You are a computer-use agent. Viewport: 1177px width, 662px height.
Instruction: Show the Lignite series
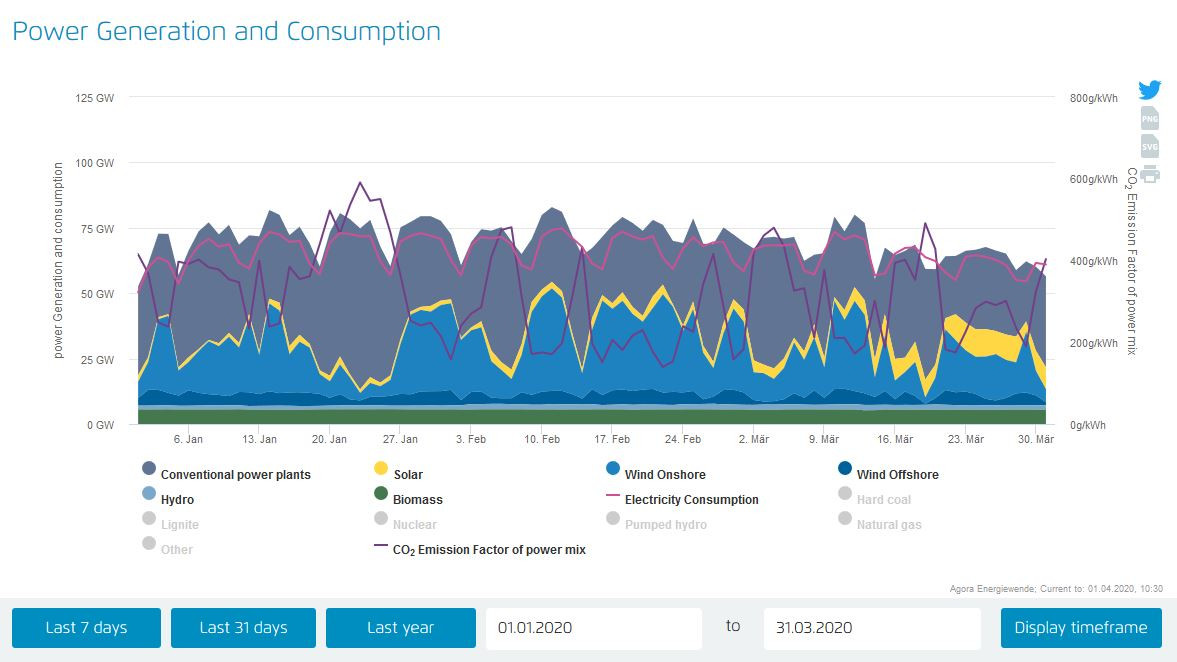(x=179, y=525)
